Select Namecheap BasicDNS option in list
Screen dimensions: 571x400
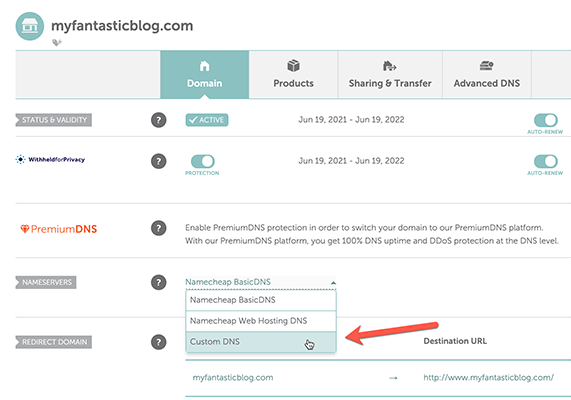click(261, 300)
